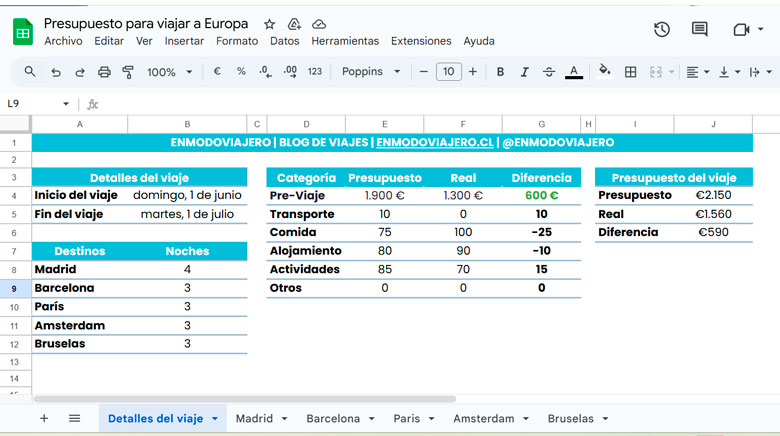
Task: Expand the merge cells options arrow
Action: (672, 72)
